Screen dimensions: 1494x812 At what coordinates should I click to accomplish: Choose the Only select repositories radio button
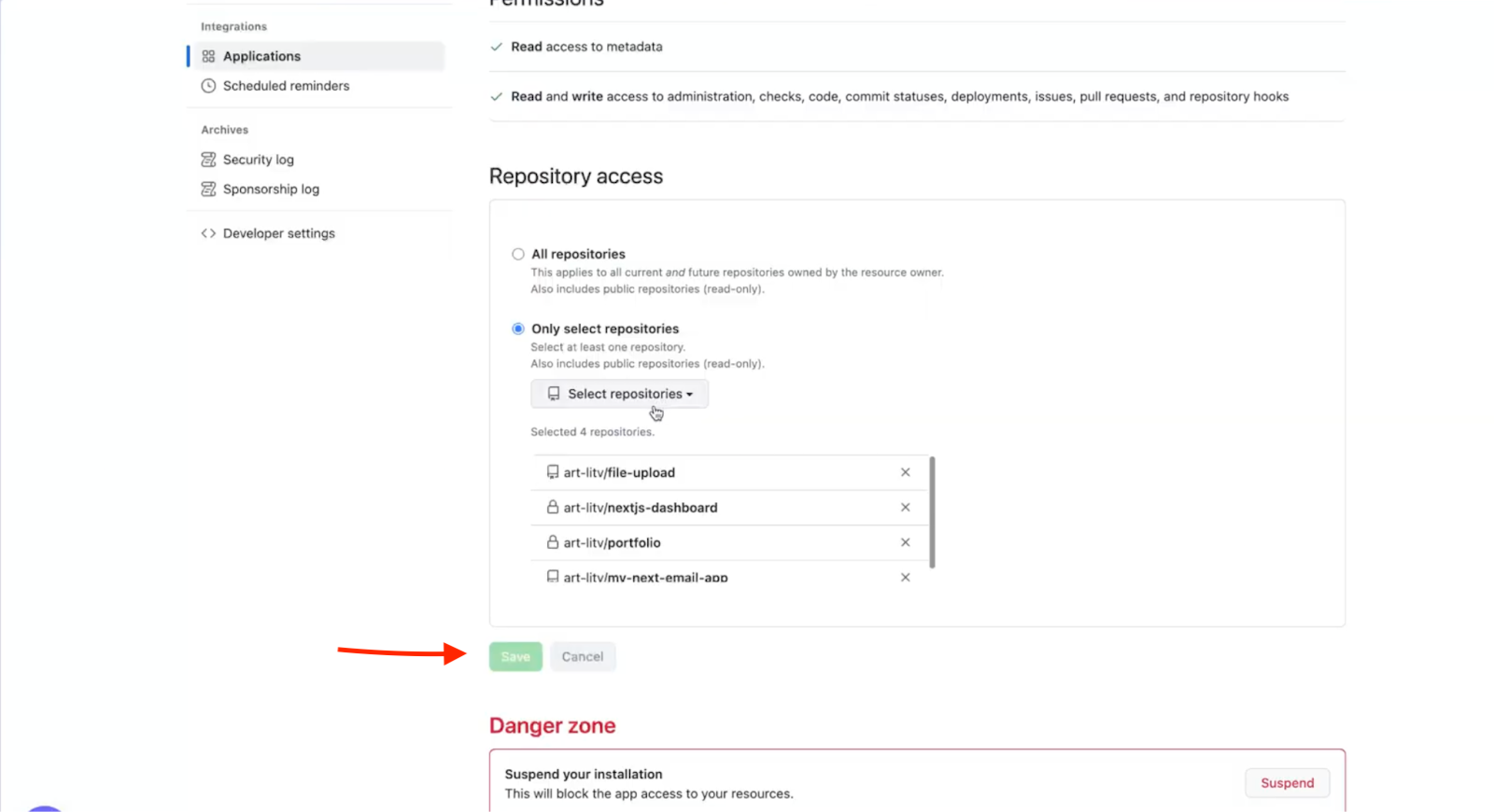click(x=518, y=329)
